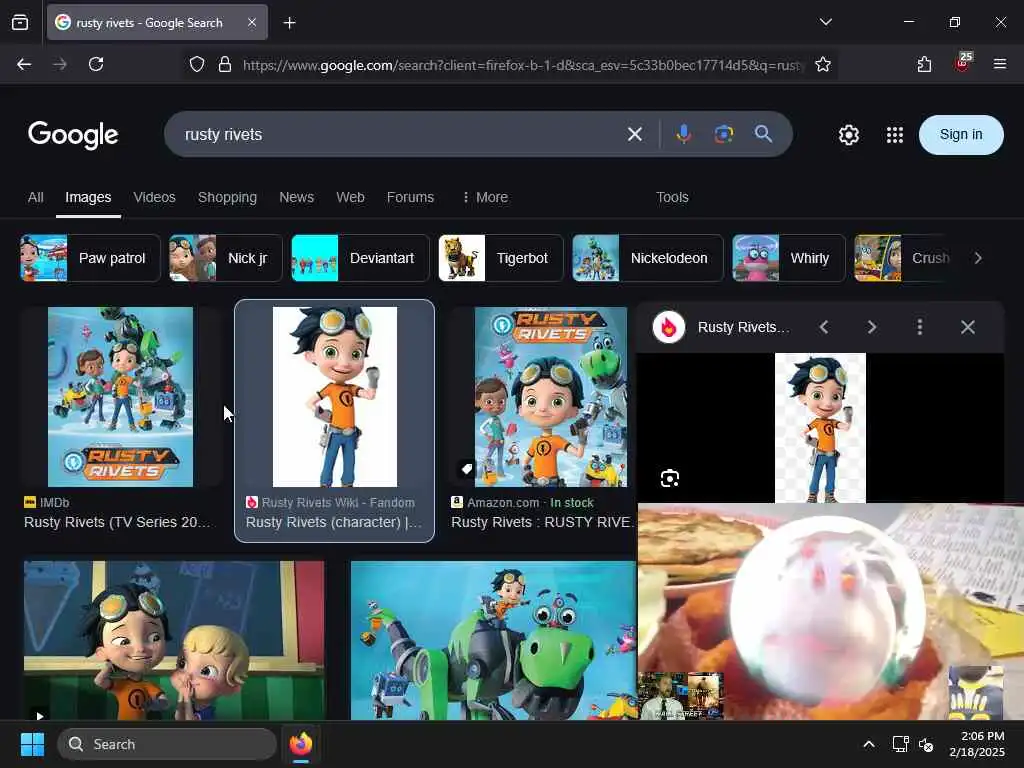
Task: Bookmark this page with the star
Action: click(823, 64)
